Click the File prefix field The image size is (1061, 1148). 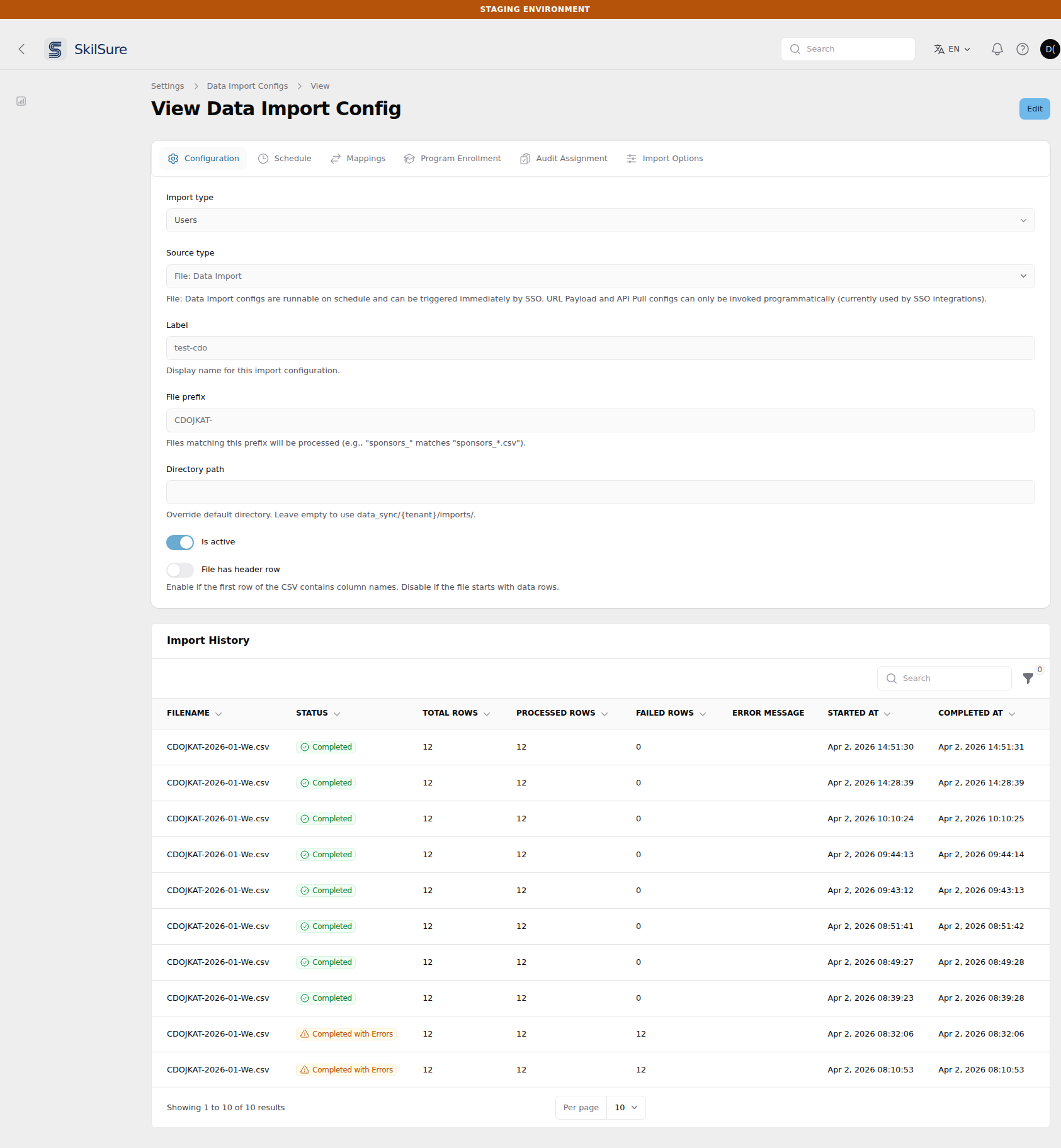pos(600,420)
